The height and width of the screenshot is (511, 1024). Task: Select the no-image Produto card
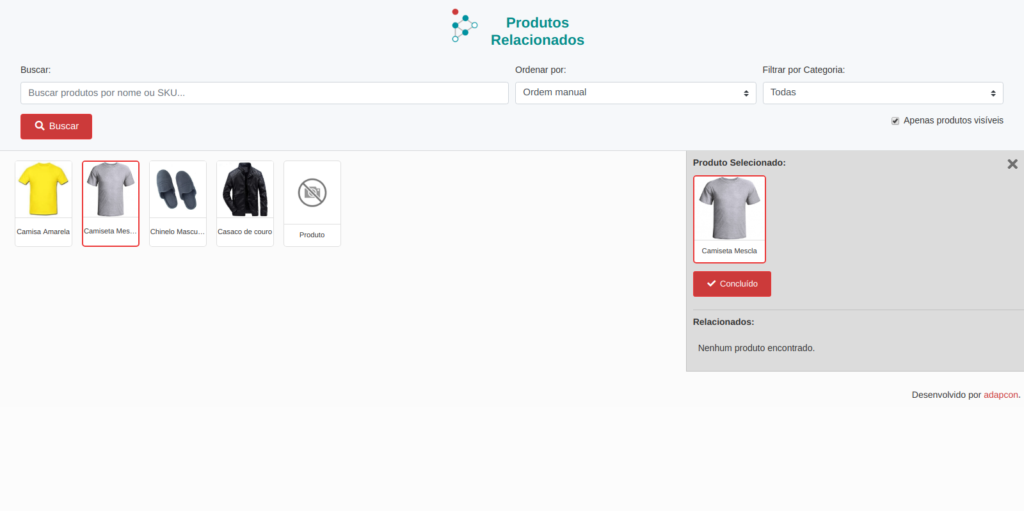(x=312, y=203)
